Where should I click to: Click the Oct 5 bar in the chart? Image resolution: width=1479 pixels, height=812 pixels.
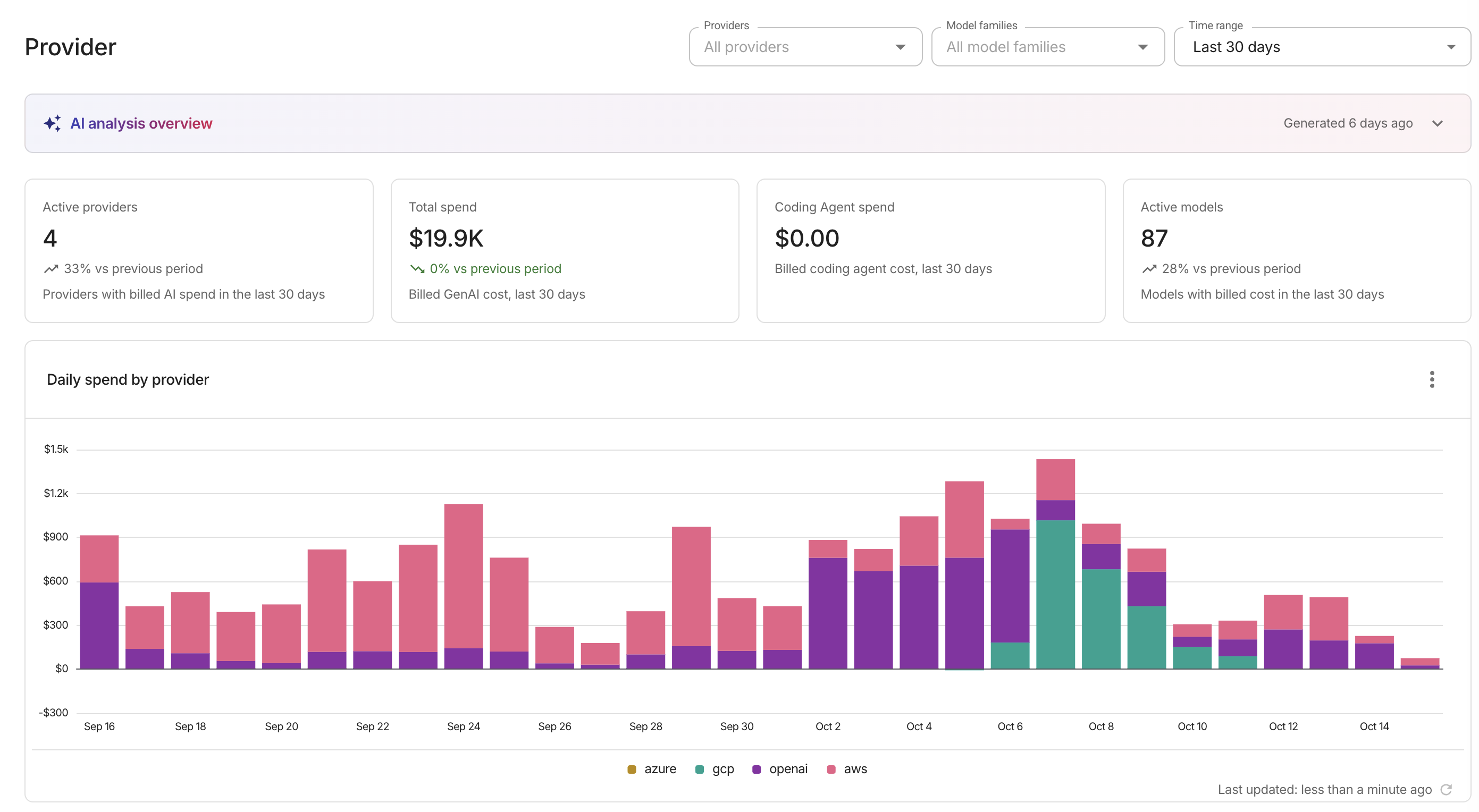(x=964, y=575)
